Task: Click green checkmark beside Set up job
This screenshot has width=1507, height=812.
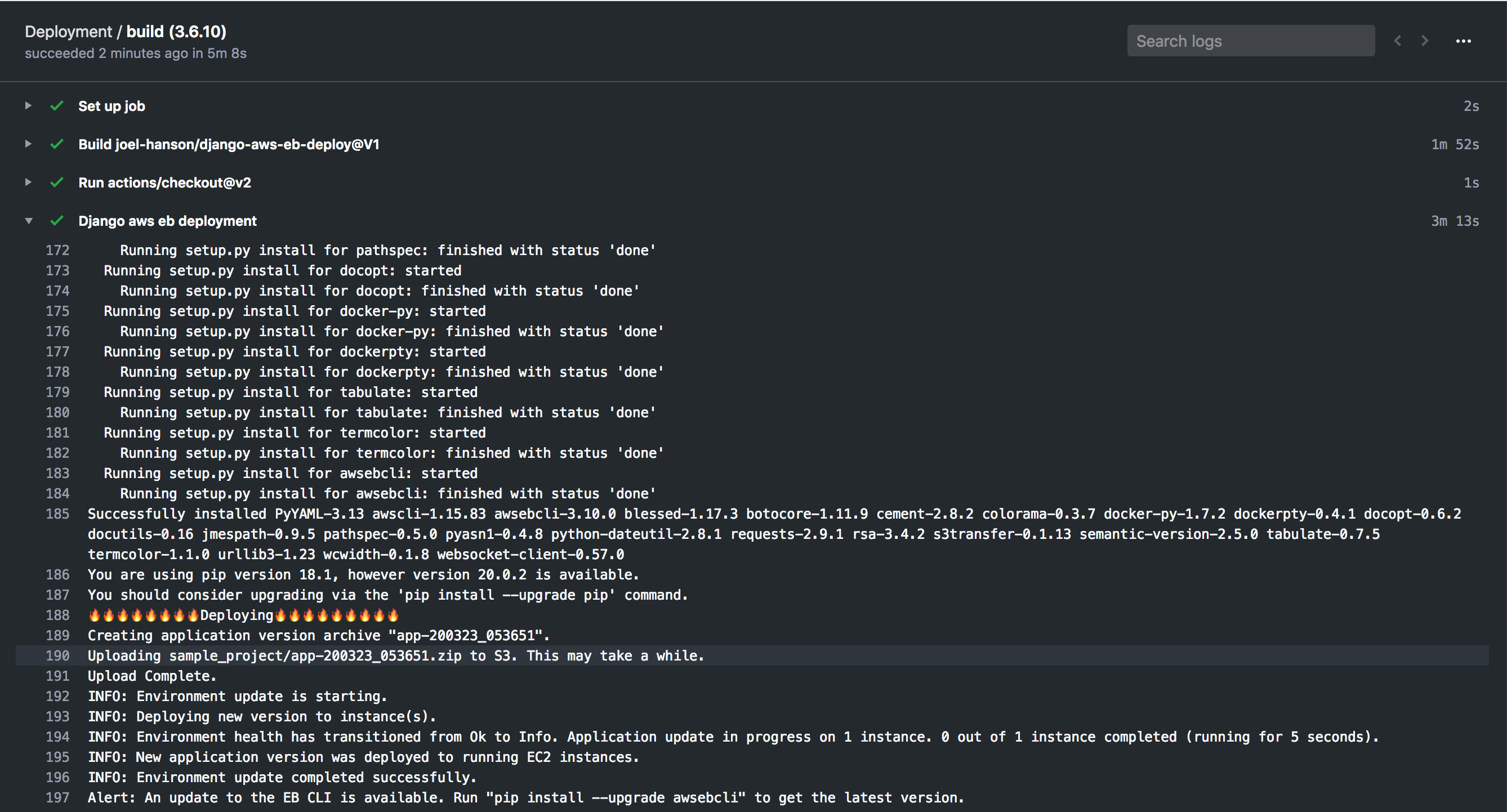Action: click(57, 106)
